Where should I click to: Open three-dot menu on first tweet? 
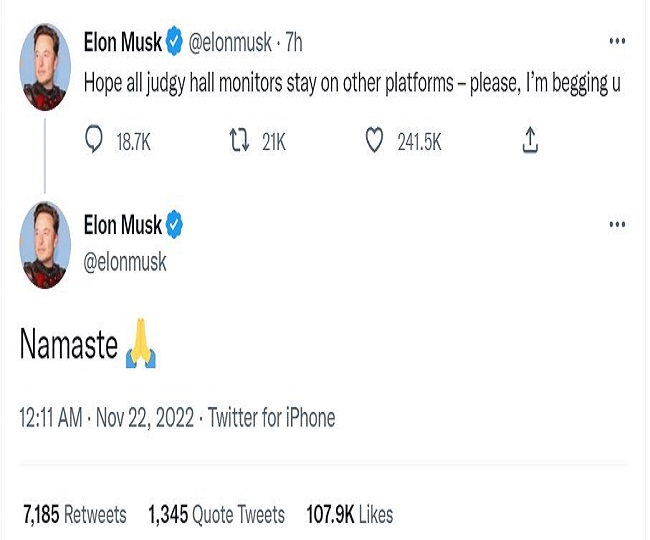[x=618, y=42]
